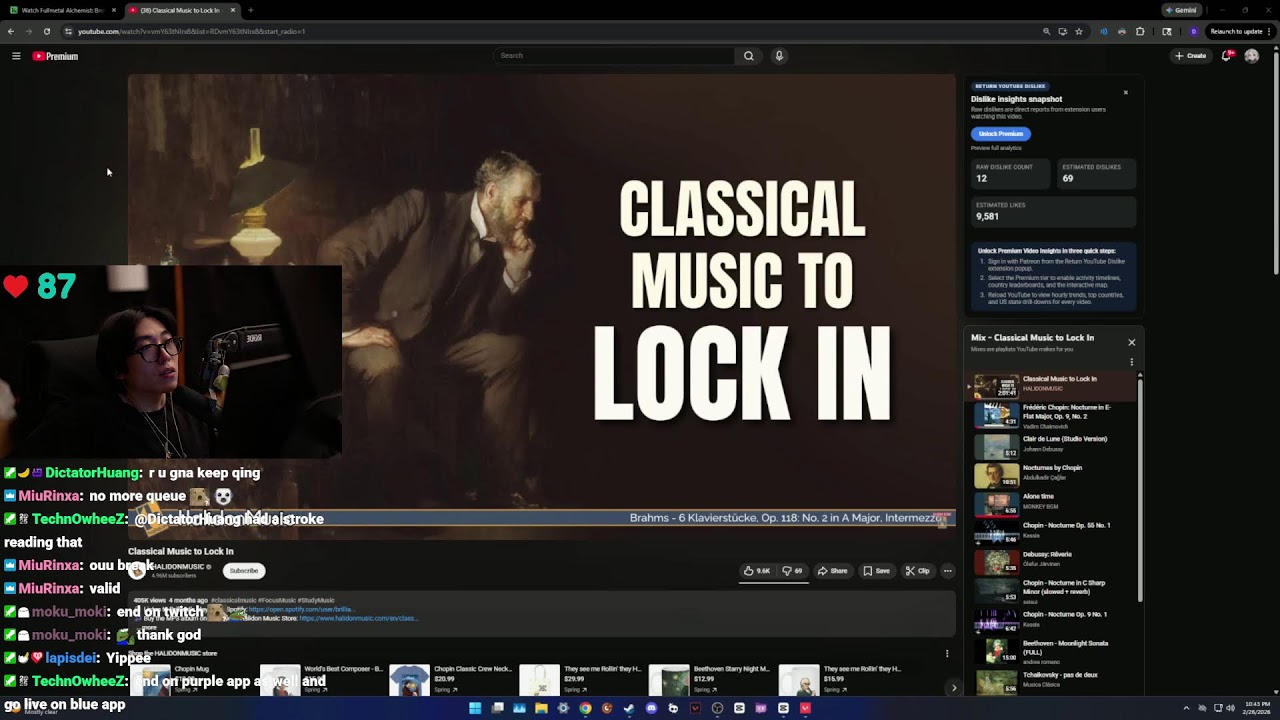This screenshot has width=1280, height=720.
Task: Close the Dislike insights snapshot panel
Action: (x=1125, y=93)
